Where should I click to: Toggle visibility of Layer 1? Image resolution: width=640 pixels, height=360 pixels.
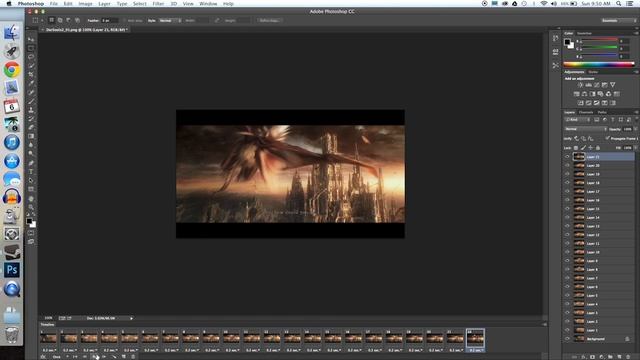pos(567,330)
